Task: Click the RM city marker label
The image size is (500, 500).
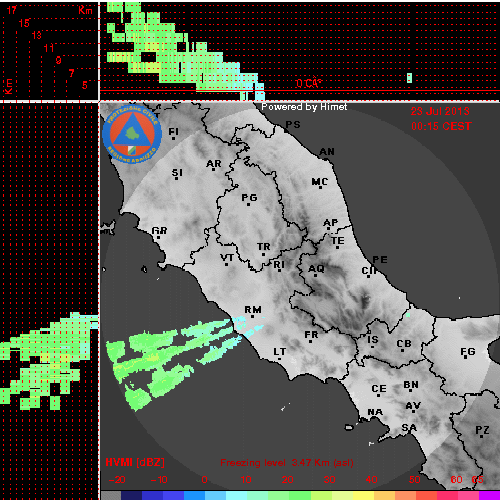Action: (x=253, y=310)
